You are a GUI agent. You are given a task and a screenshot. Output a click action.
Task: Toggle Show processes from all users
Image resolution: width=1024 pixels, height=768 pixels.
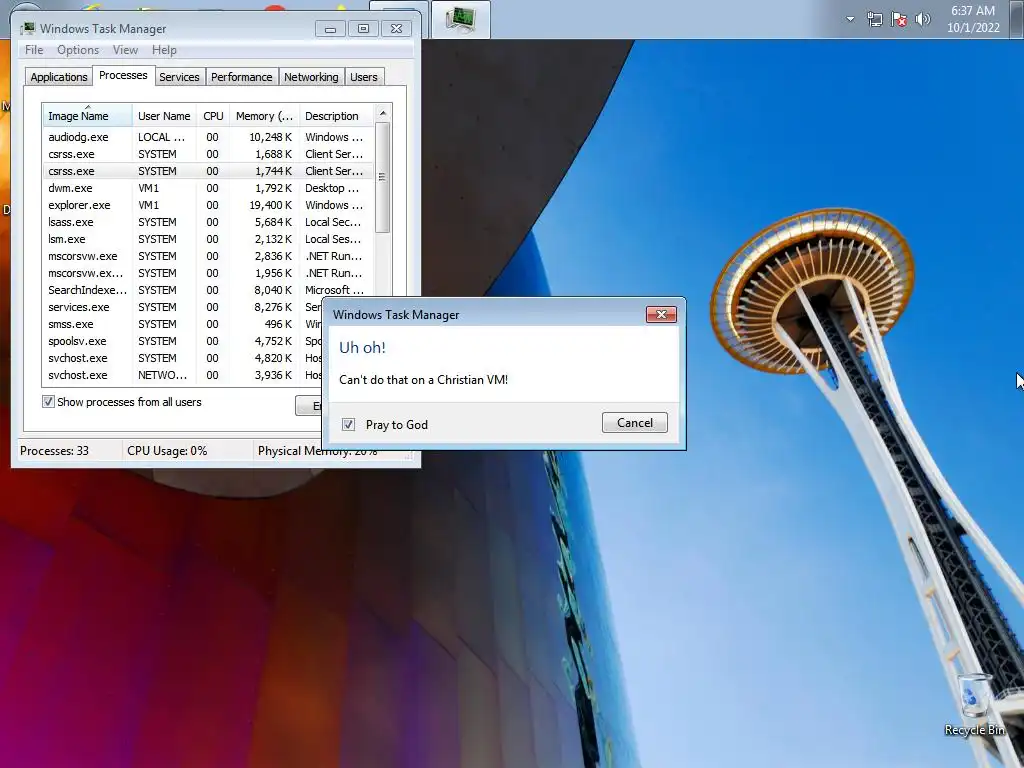pos(48,402)
